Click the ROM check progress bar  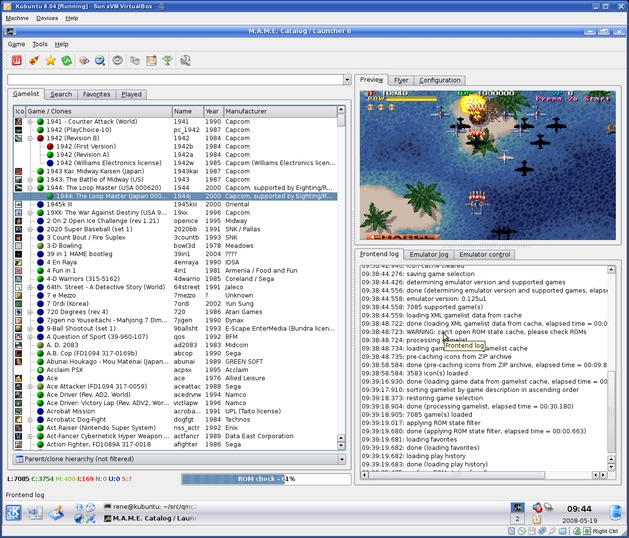tap(266, 479)
